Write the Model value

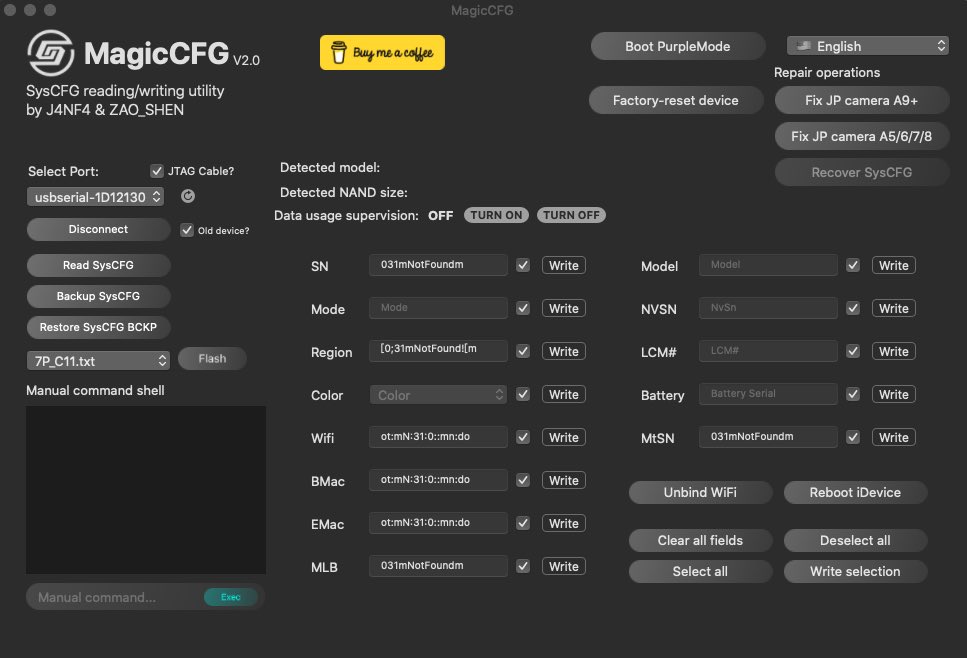[x=894, y=265]
